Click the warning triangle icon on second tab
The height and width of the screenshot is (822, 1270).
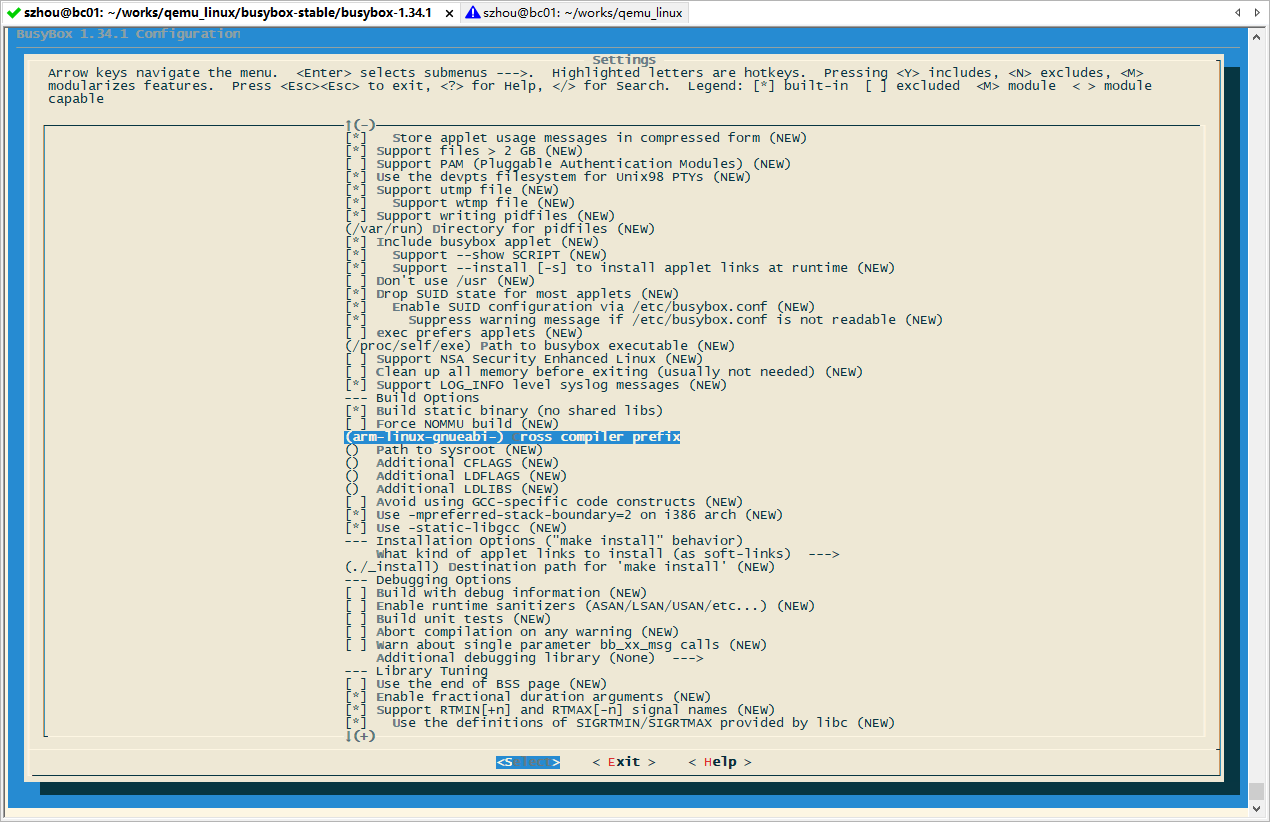(x=471, y=13)
